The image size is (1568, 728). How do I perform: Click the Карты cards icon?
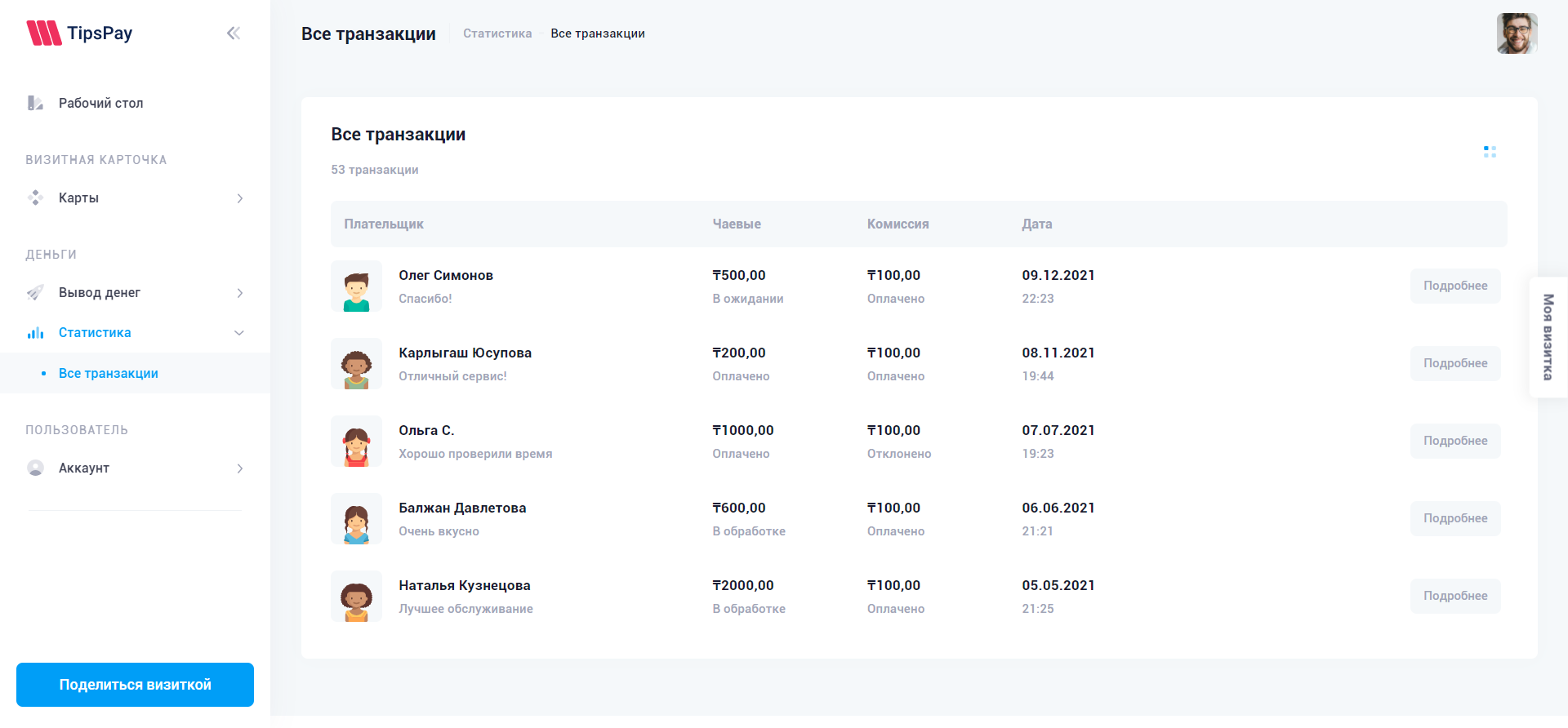35,198
